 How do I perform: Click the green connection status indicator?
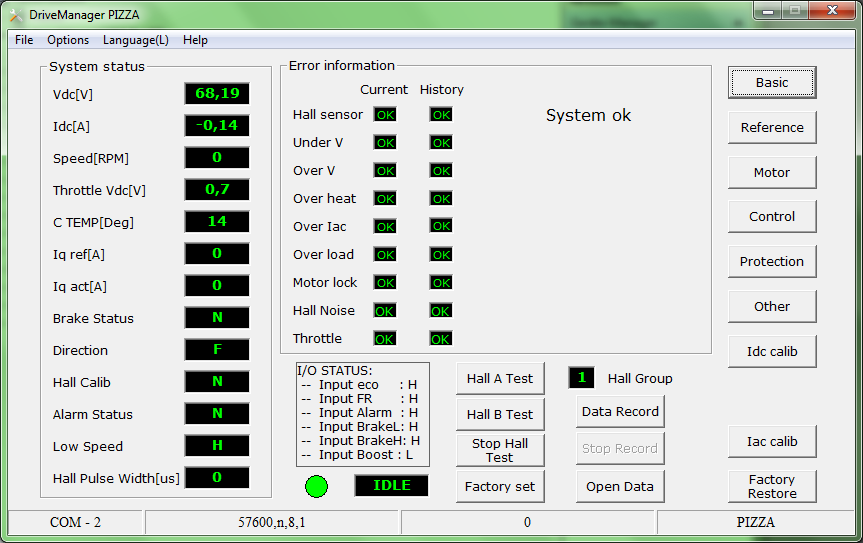click(316, 487)
